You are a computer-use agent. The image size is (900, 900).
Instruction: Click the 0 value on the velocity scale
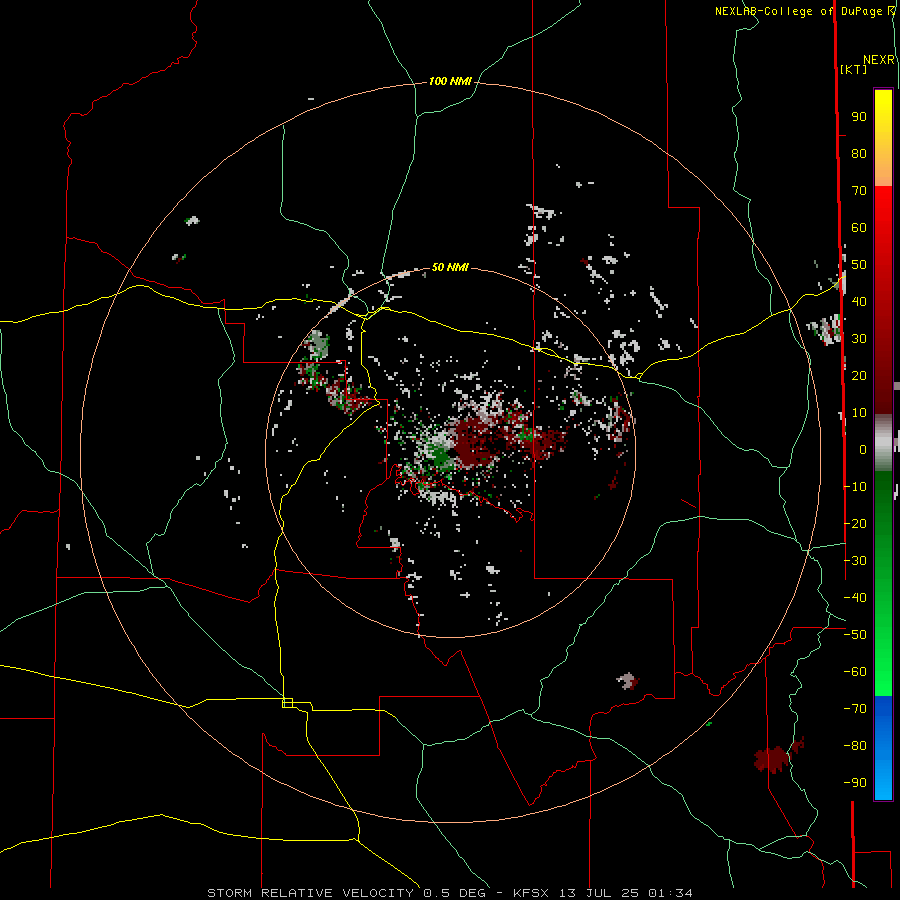tap(863, 450)
